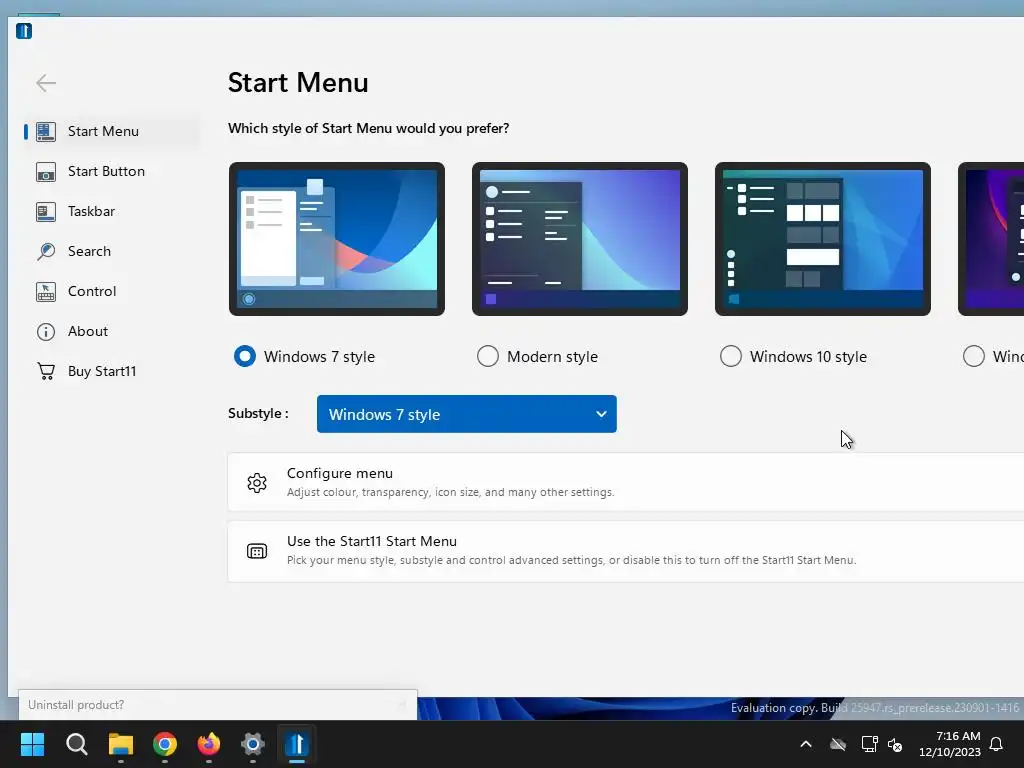Click the cloud sync tray icon
The image size is (1024, 768).
coord(838,744)
